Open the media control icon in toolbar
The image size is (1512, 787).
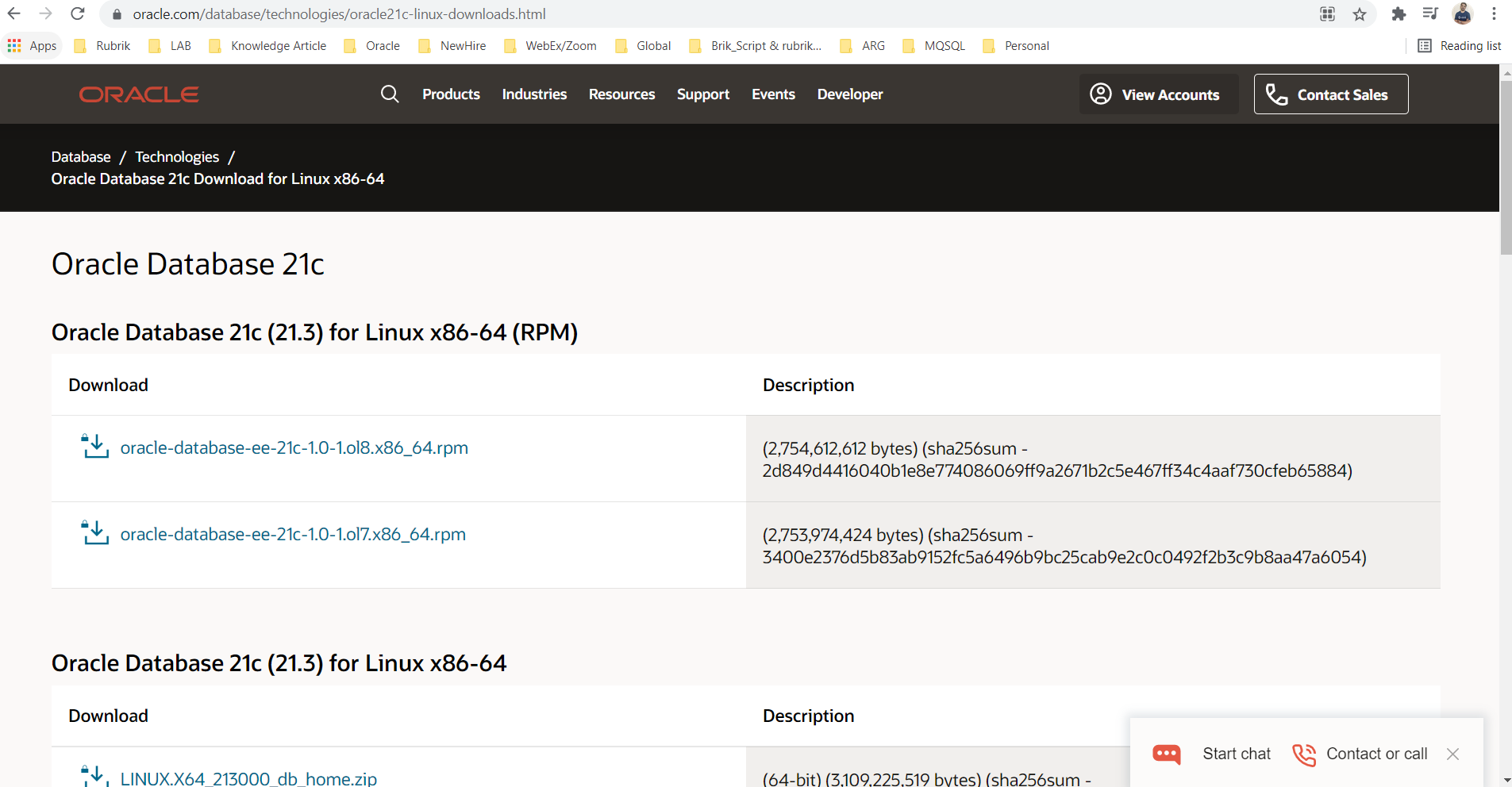(1430, 14)
